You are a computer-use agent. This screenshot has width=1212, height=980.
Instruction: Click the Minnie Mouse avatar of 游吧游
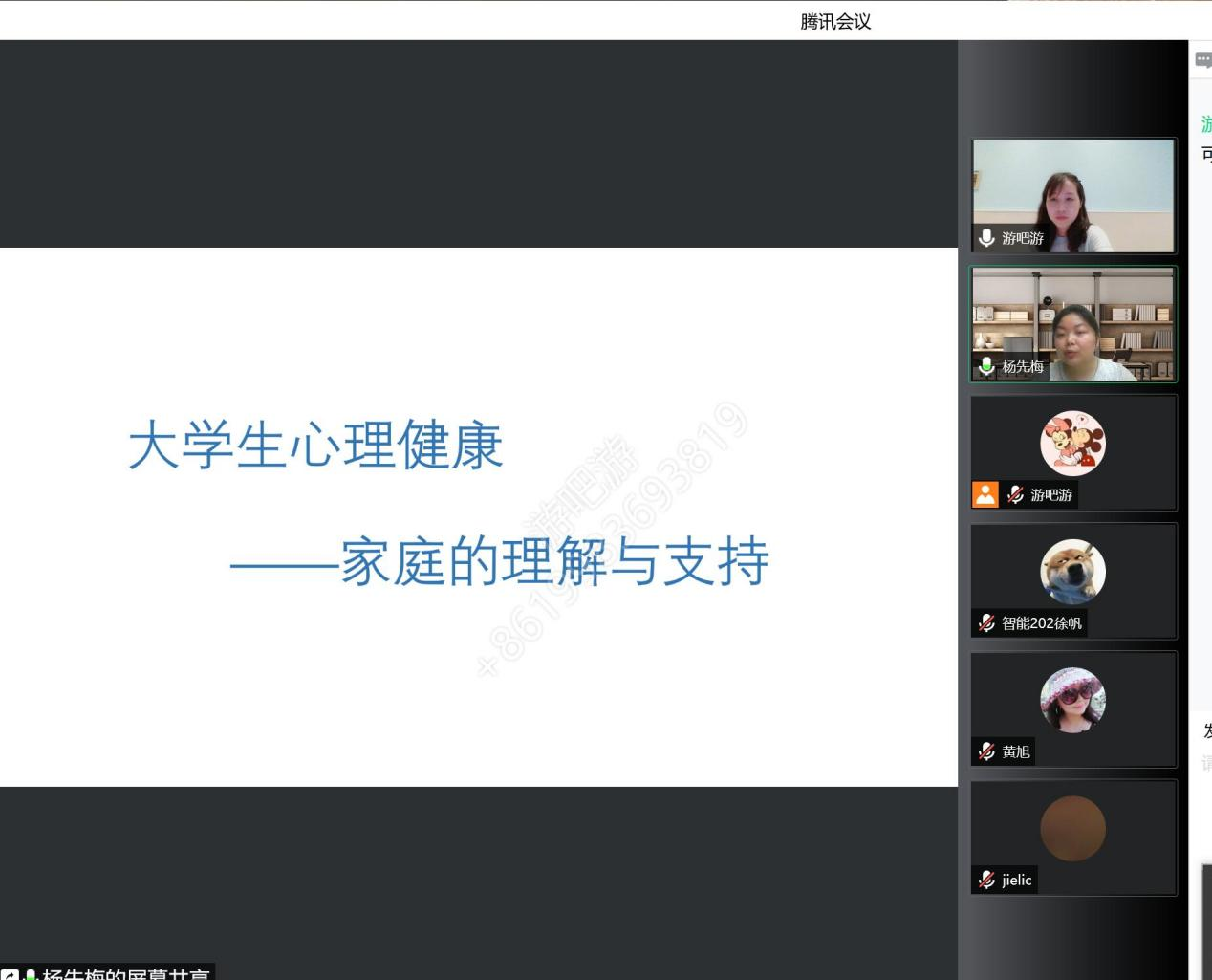click(1072, 444)
